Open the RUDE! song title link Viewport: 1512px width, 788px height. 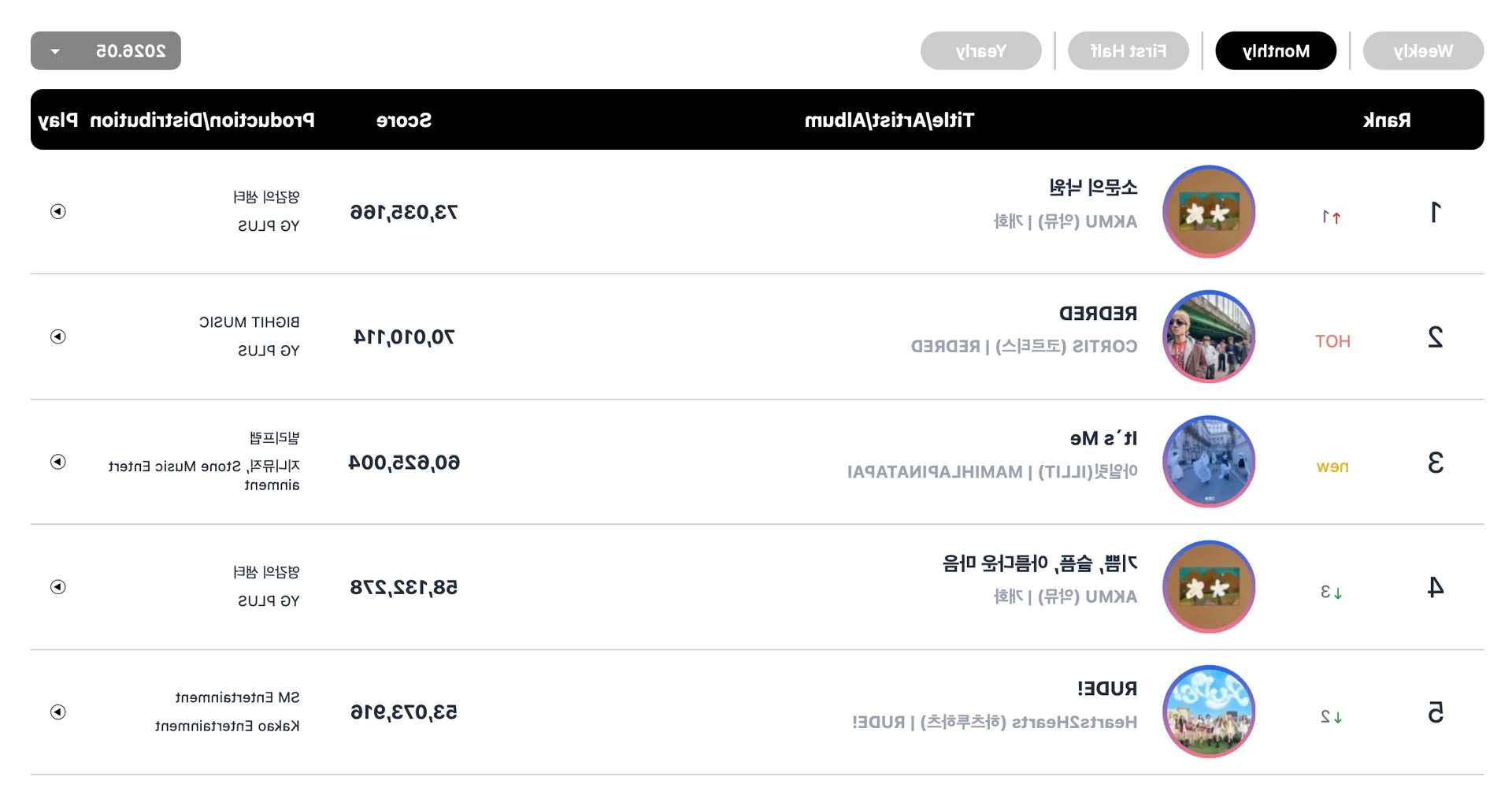1107,689
